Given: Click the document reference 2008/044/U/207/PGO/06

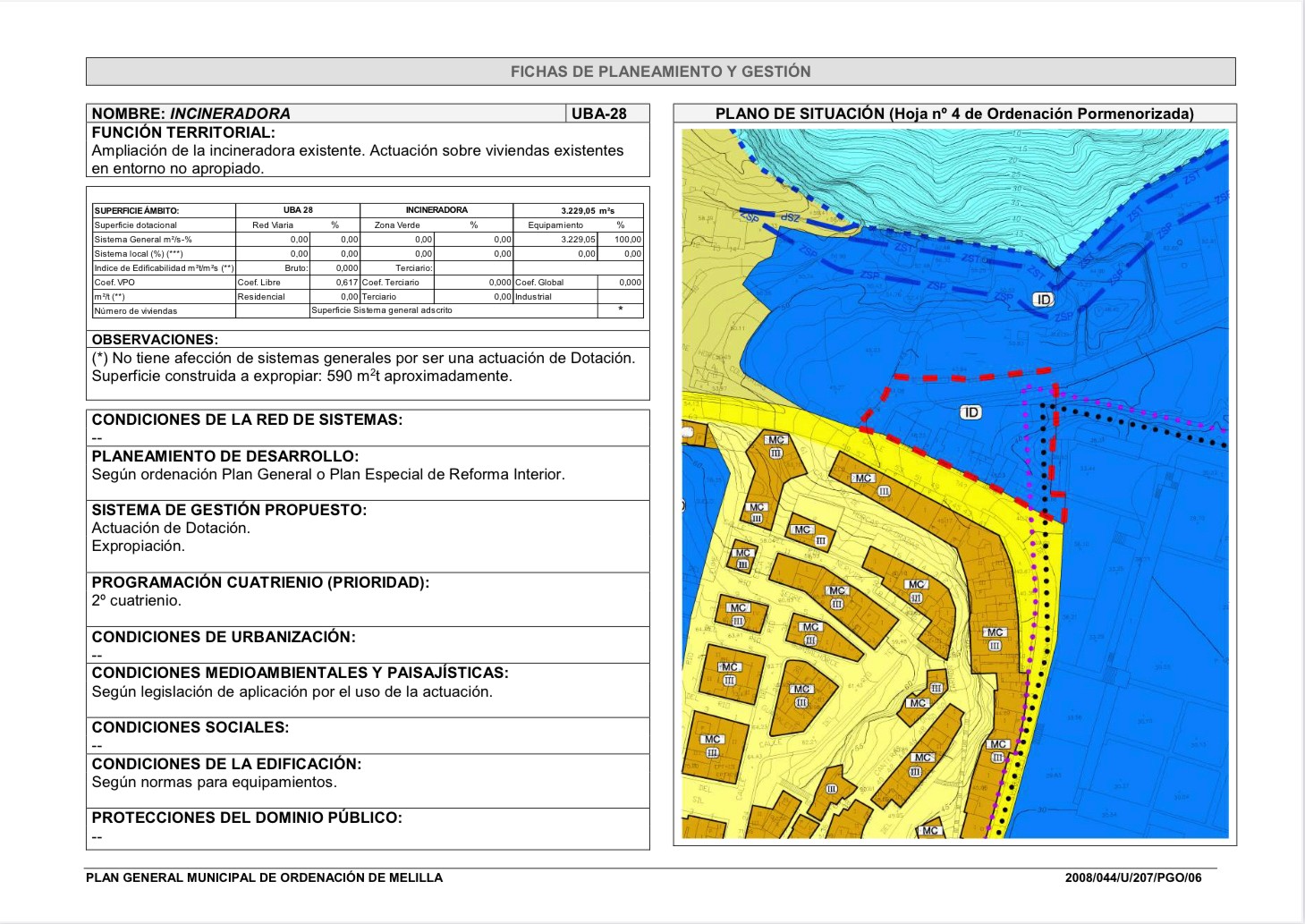Looking at the screenshot, I should pyautogui.click(x=1133, y=877).
